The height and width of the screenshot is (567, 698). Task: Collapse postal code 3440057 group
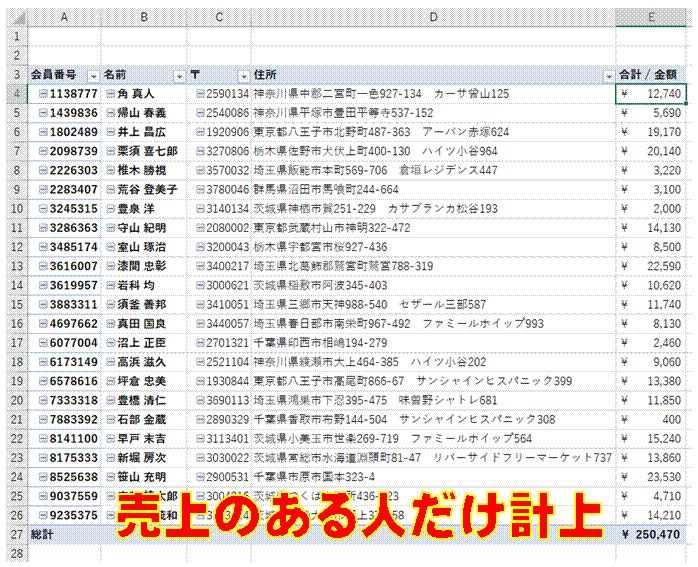(201, 323)
